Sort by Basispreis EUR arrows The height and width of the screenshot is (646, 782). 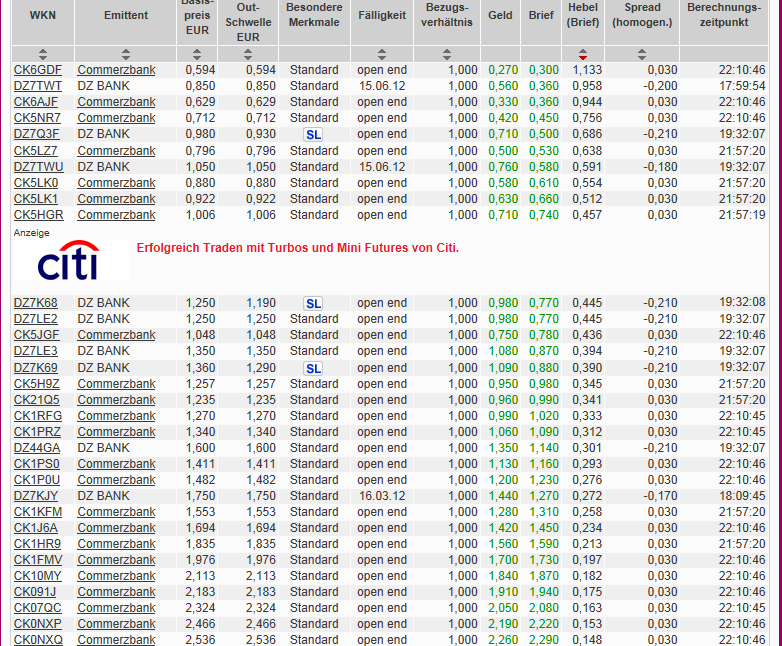[x=197, y=54]
